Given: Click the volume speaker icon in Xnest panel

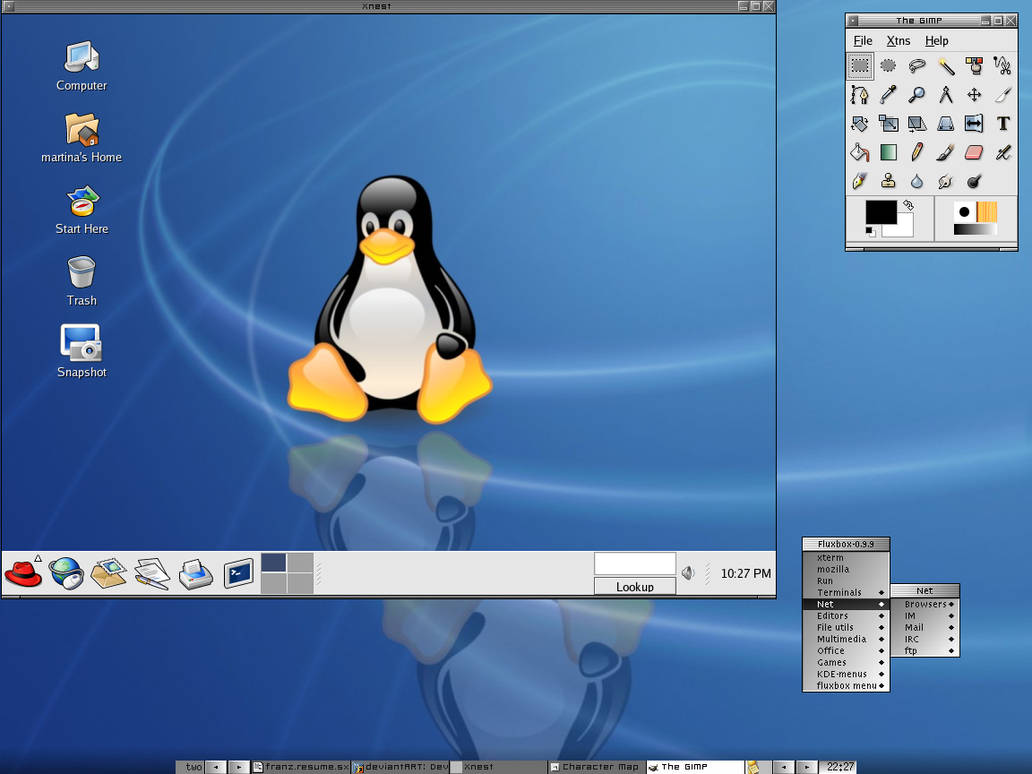Looking at the screenshot, I should pyautogui.click(x=688, y=573).
